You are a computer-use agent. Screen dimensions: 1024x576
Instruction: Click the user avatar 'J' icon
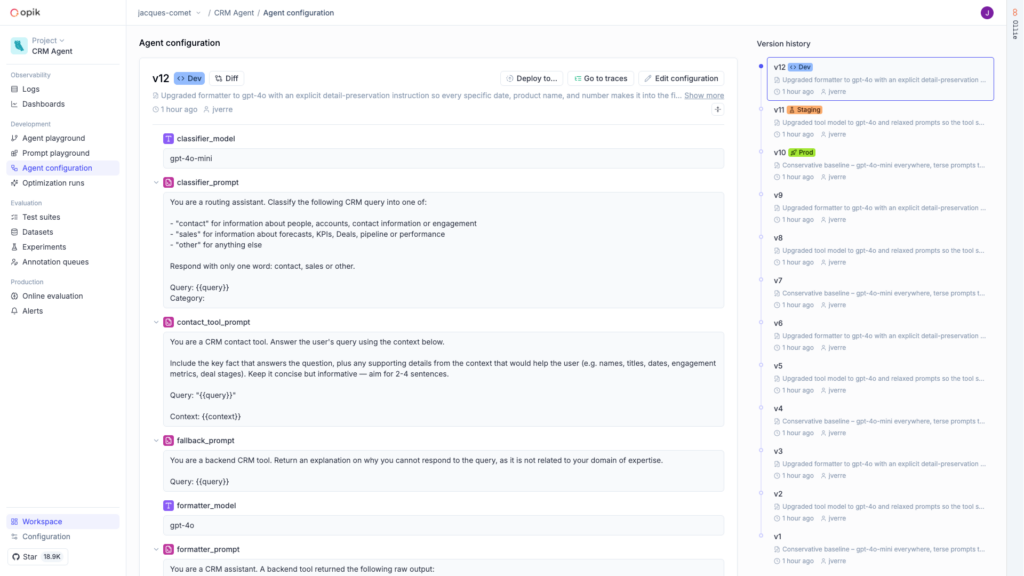pyautogui.click(x=987, y=13)
